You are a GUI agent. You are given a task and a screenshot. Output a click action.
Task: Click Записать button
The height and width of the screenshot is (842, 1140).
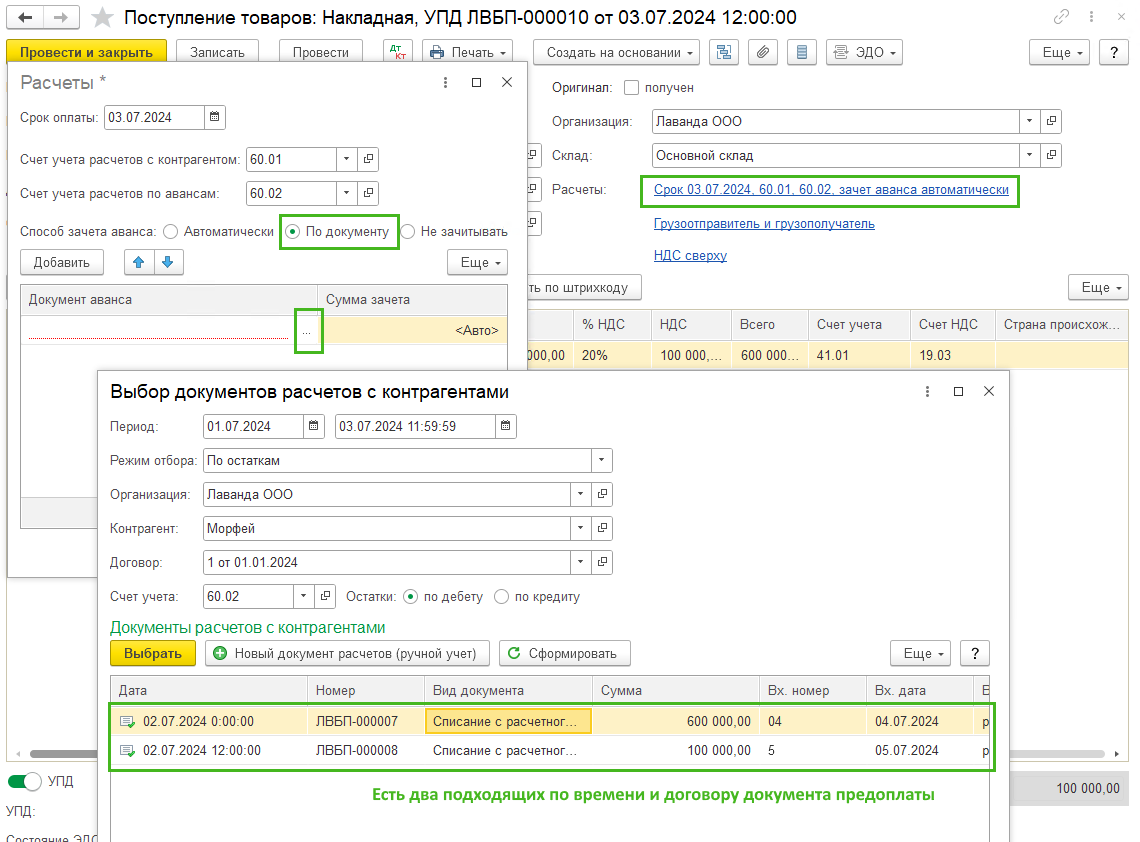pyautogui.click(x=217, y=52)
